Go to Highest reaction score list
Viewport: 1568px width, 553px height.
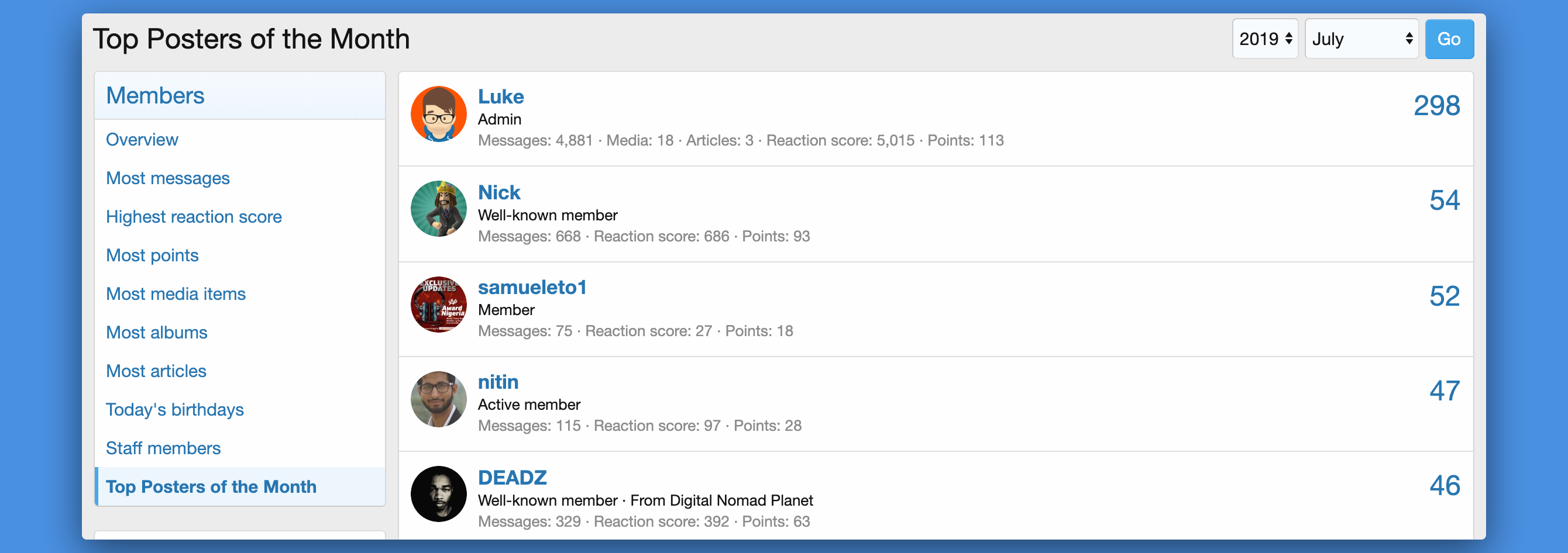[x=194, y=216]
